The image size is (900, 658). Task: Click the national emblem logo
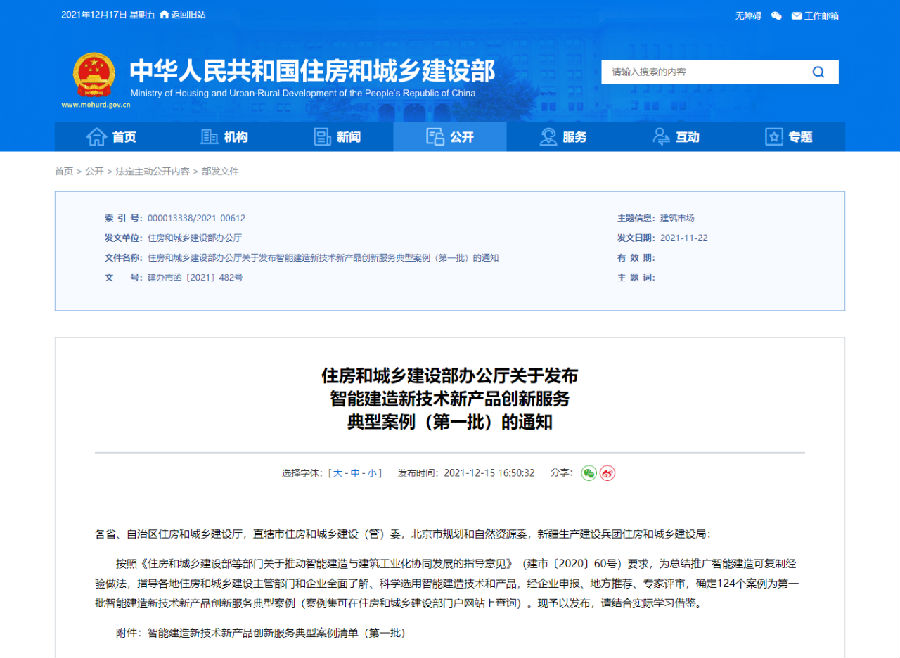[x=94, y=75]
